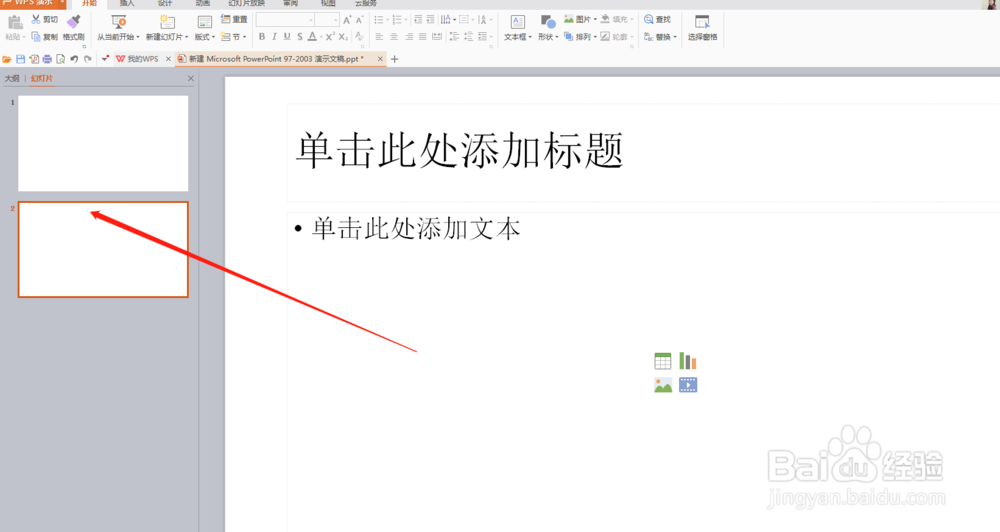1000x532 pixels.
Task: Click the plus button to add new tab
Action: click(394, 59)
